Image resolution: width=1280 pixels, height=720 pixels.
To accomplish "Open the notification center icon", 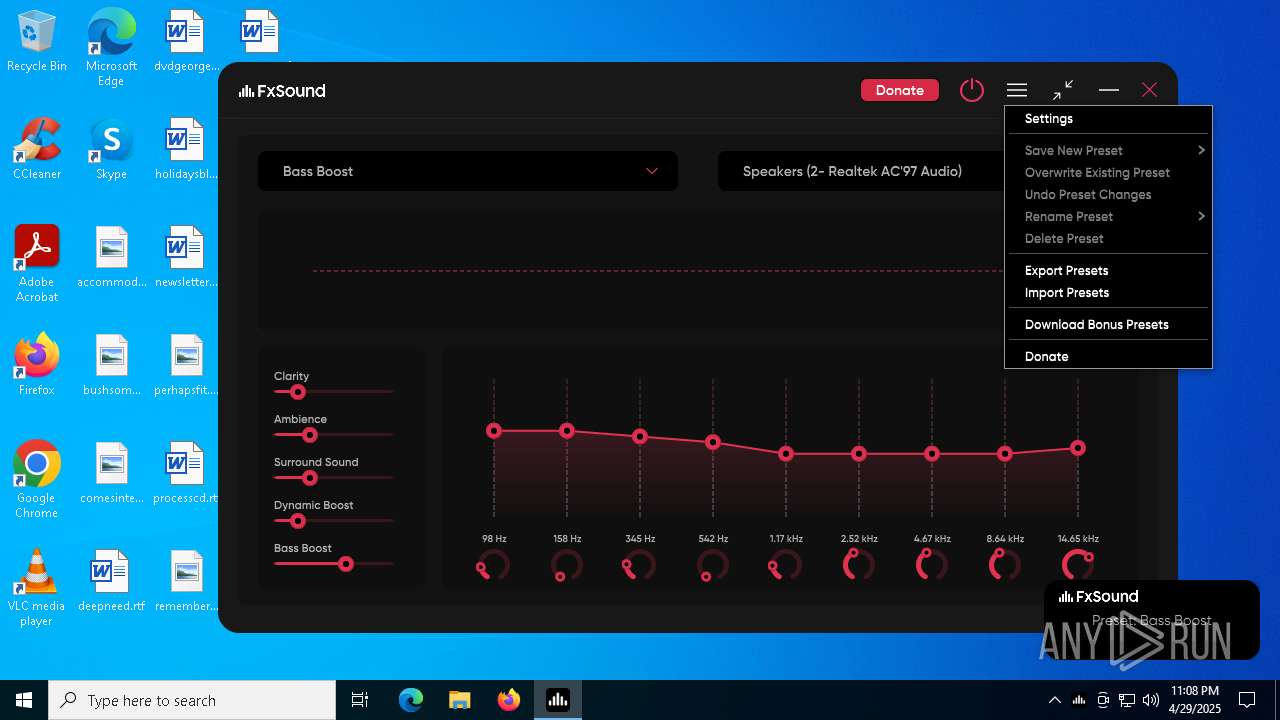I will [x=1247, y=700].
